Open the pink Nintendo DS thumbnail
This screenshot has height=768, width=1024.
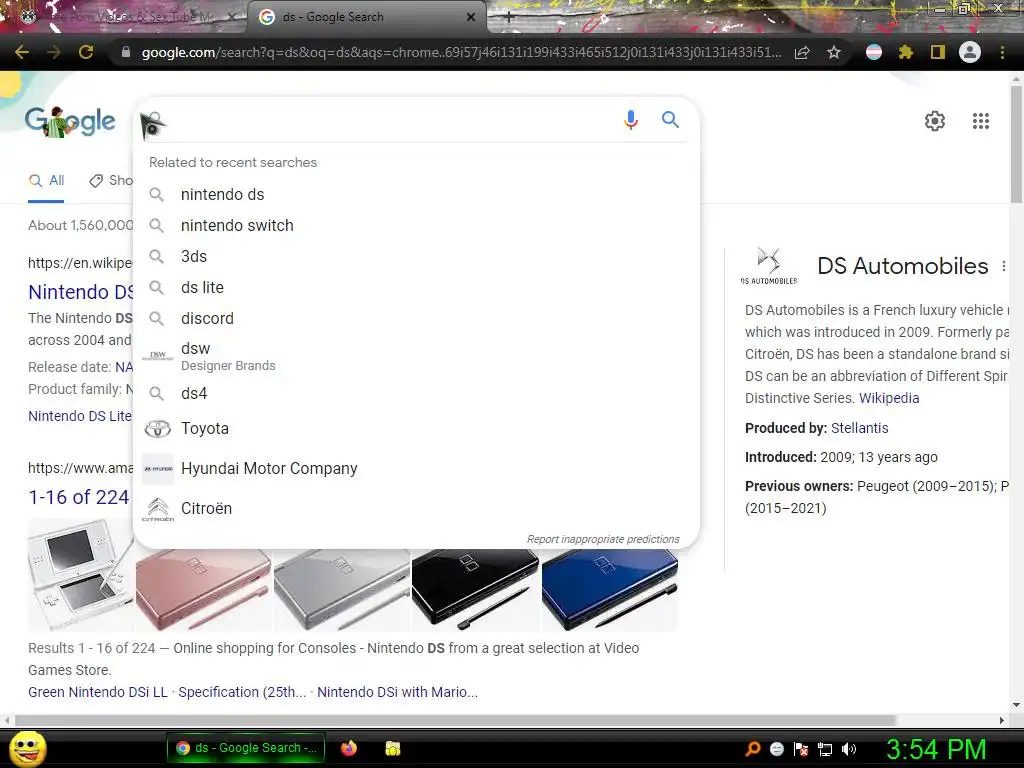(203, 590)
